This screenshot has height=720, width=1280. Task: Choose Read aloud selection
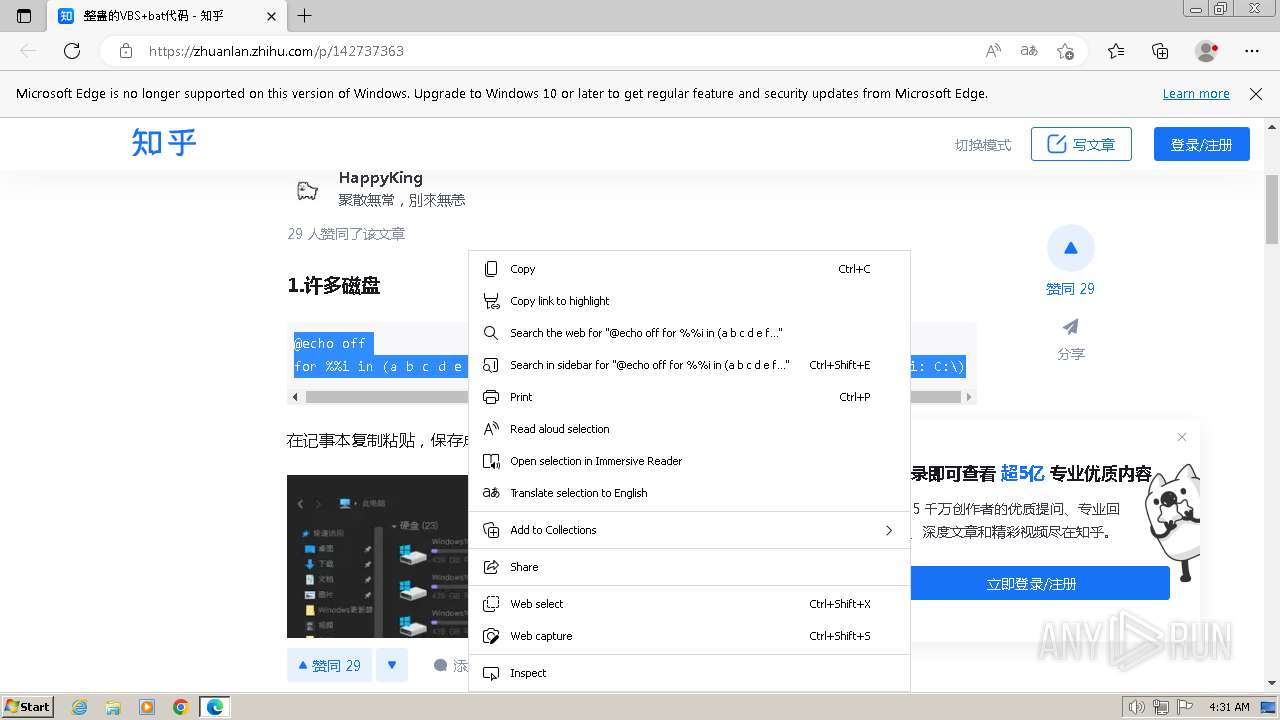coord(689,429)
